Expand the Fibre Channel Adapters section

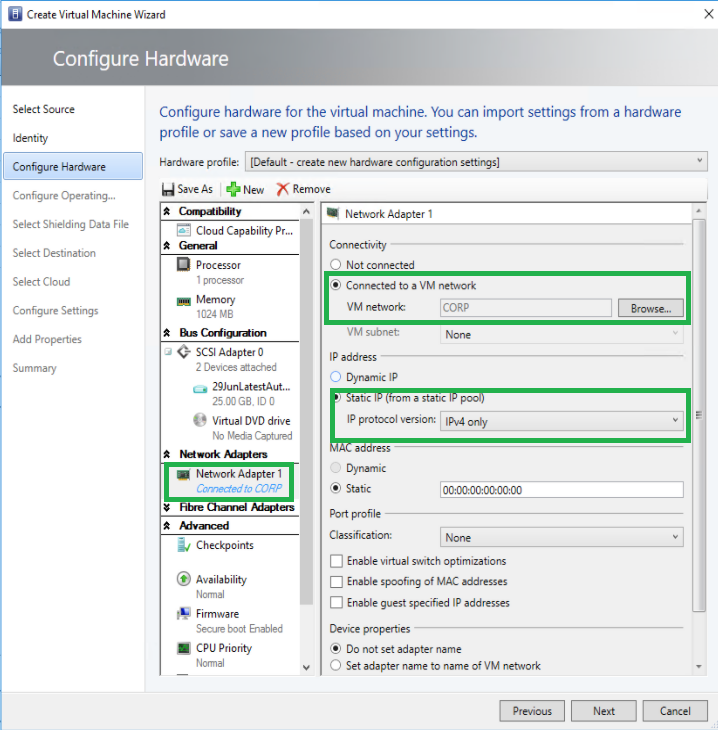click(167, 507)
